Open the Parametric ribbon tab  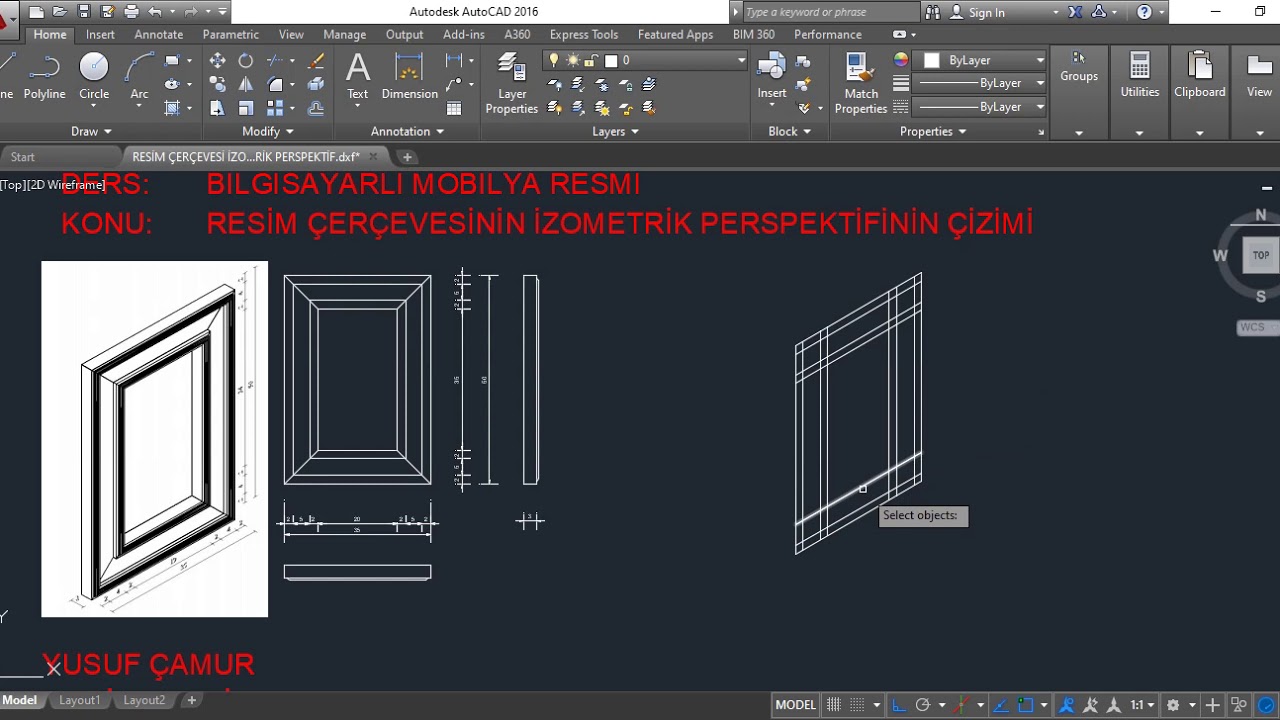point(230,34)
